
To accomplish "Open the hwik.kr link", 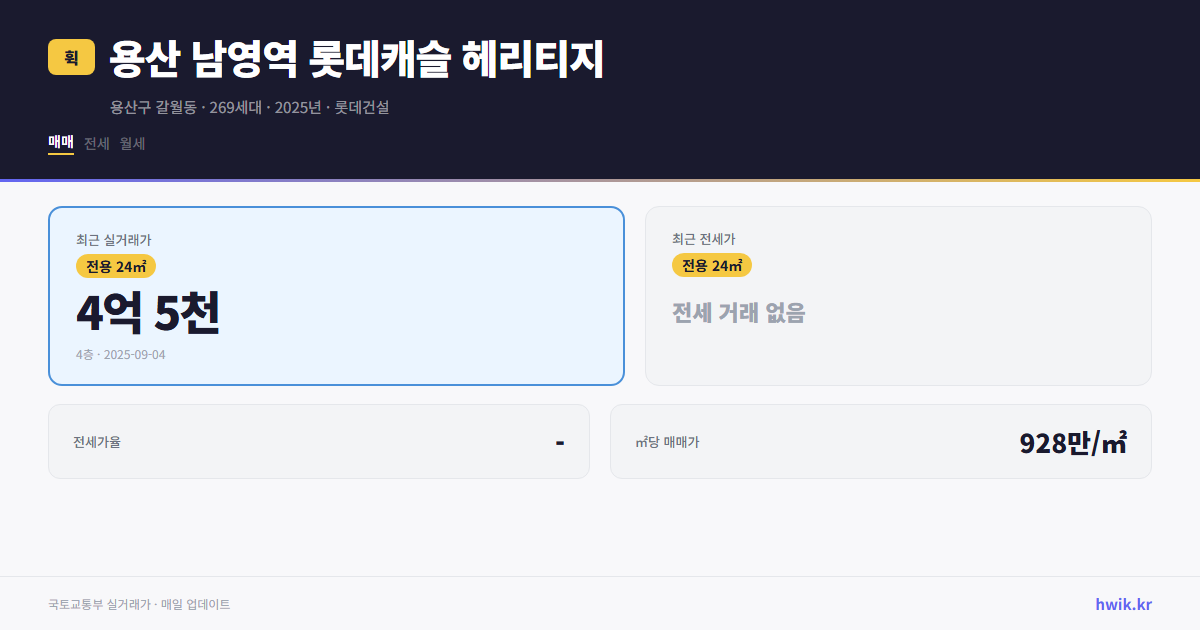I will pyautogui.click(x=1124, y=603).
